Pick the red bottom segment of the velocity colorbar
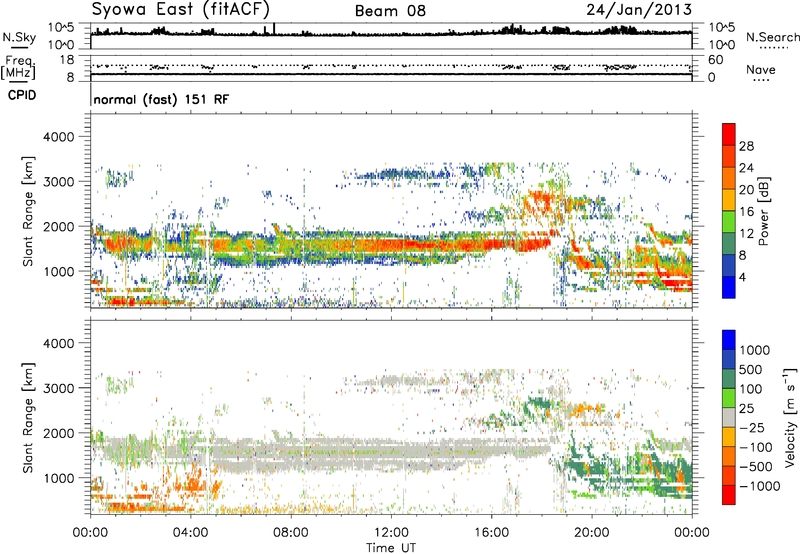Screen dimensions: 800x554 coord(729,495)
